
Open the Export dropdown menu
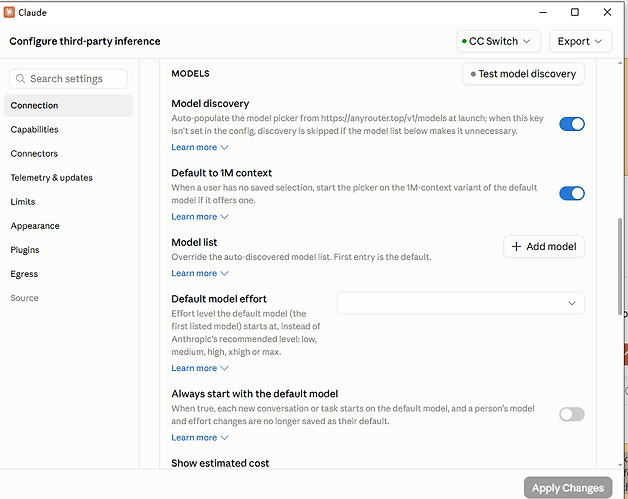tap(580, 41)
